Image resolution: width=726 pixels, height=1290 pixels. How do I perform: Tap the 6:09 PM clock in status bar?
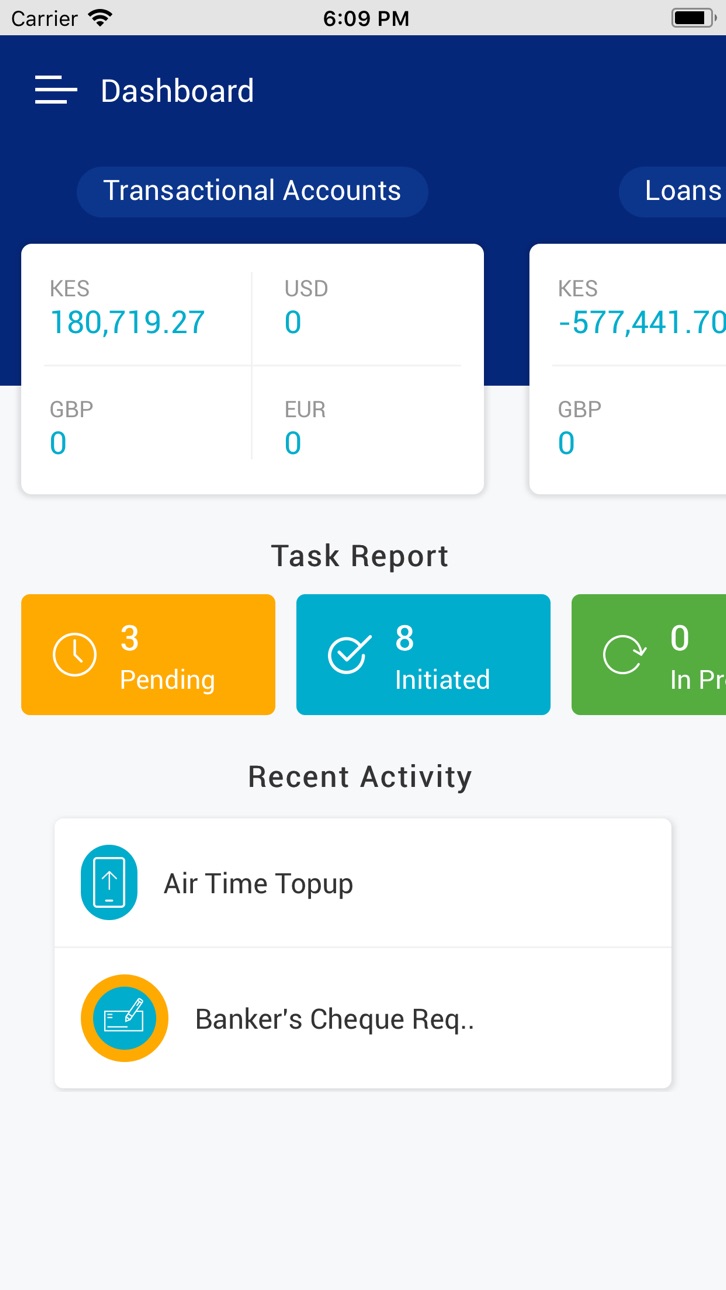(x=366, y=18)
